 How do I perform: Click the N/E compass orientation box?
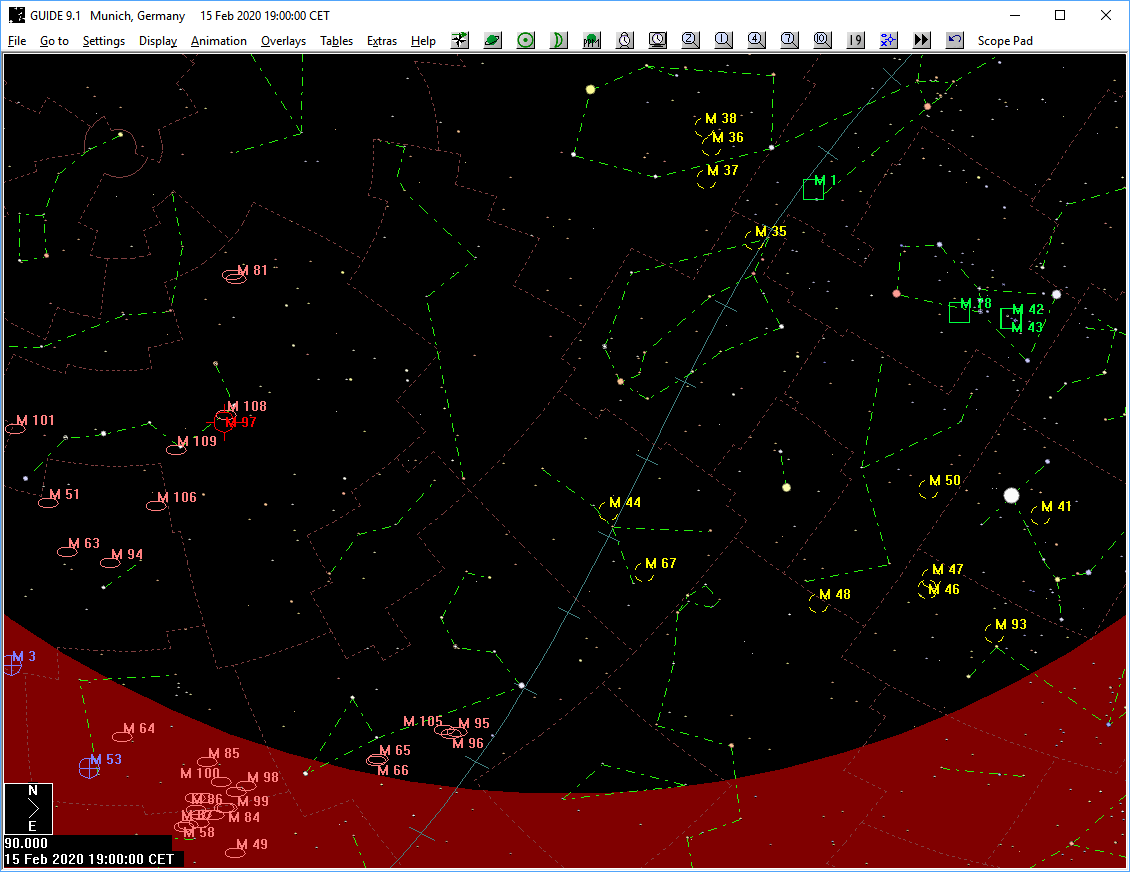coord(28,808)
